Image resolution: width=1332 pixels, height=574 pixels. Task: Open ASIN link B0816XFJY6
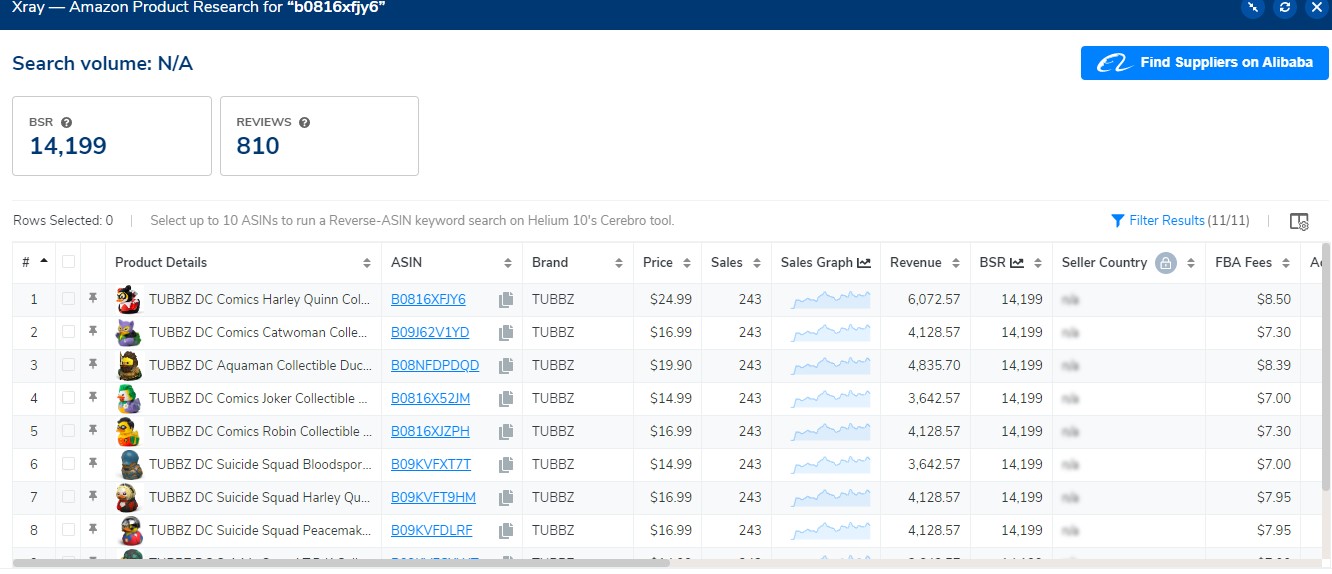tap(428, 299)
